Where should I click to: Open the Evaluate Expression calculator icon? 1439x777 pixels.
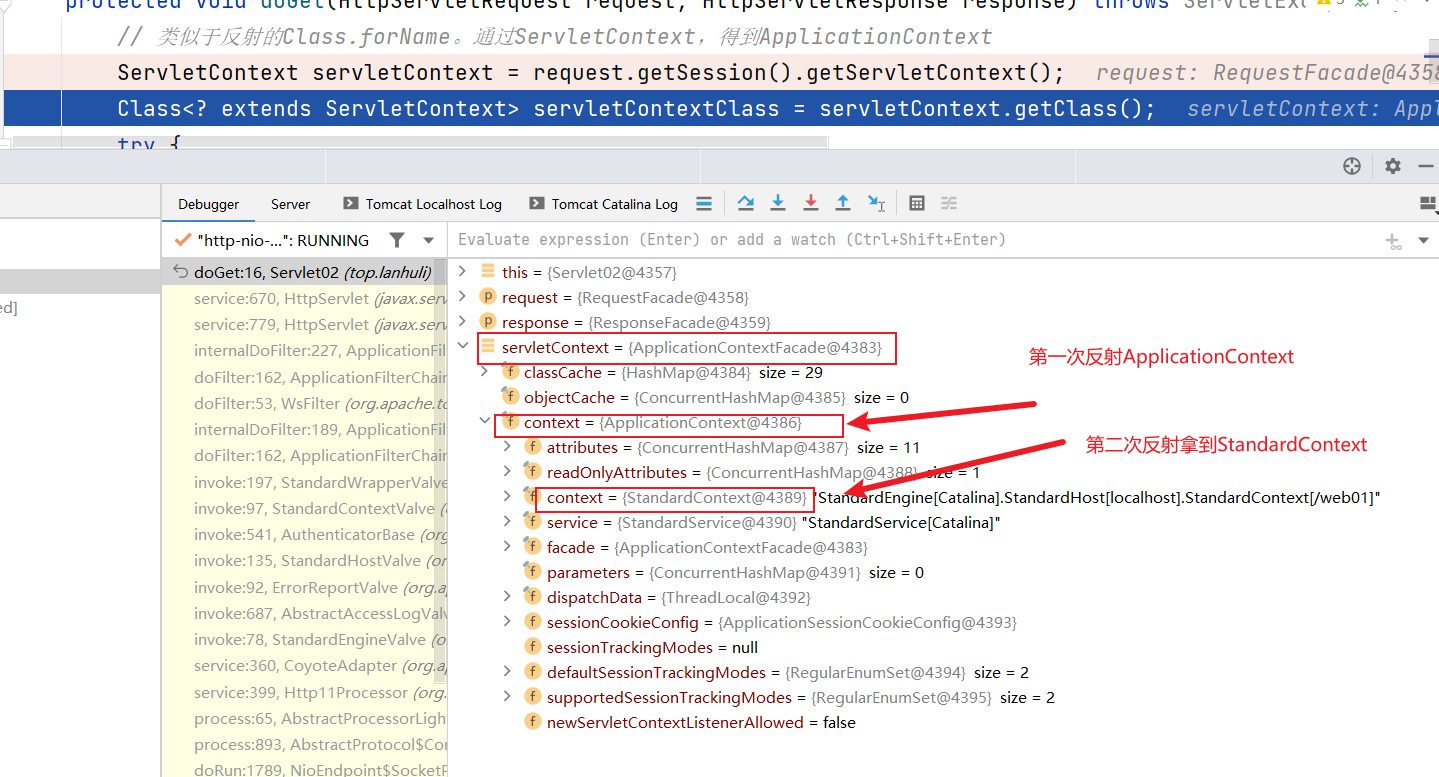coord(916,203)
